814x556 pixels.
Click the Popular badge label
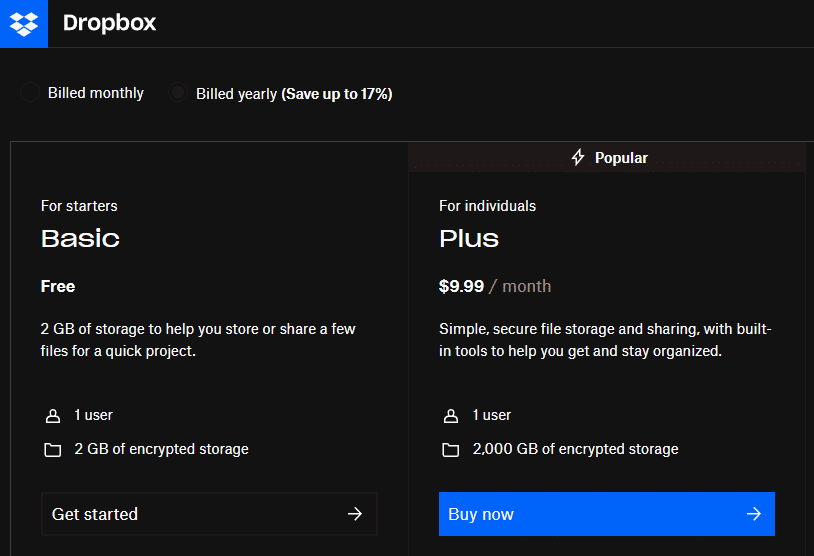(621, 158)
